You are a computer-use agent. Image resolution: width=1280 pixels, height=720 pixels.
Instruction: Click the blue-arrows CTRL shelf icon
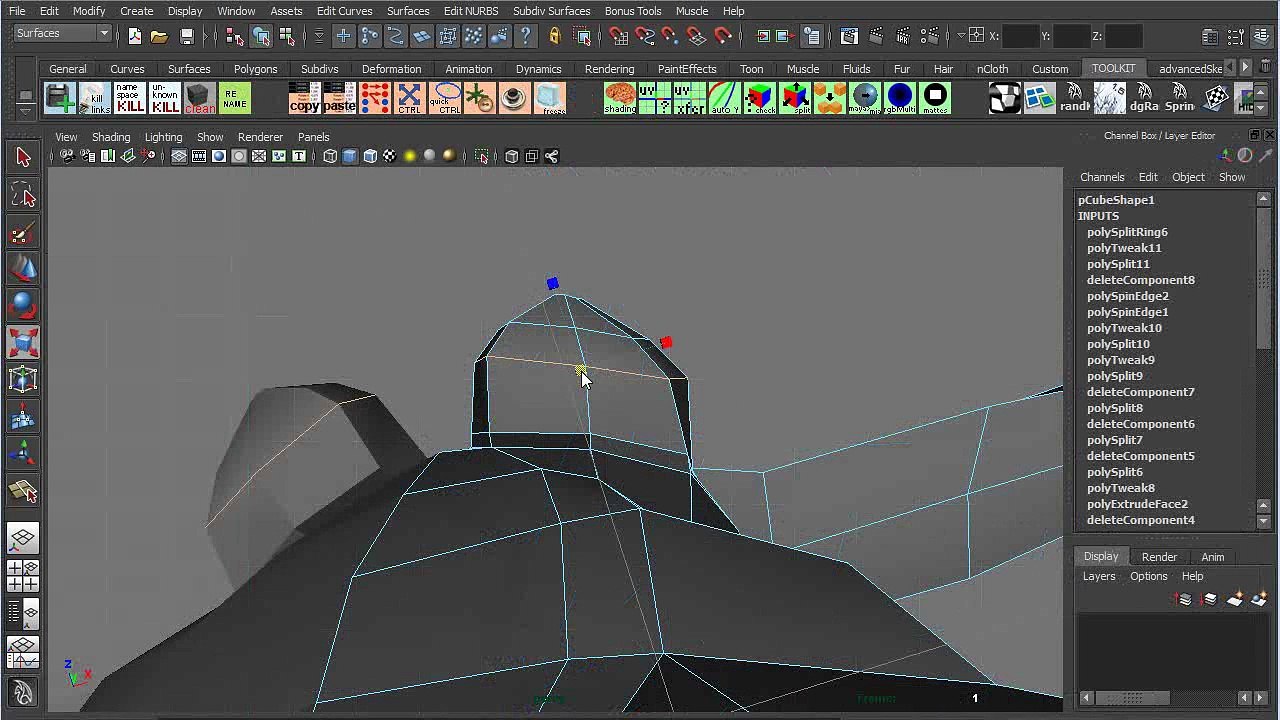click(x=410, y=98)
